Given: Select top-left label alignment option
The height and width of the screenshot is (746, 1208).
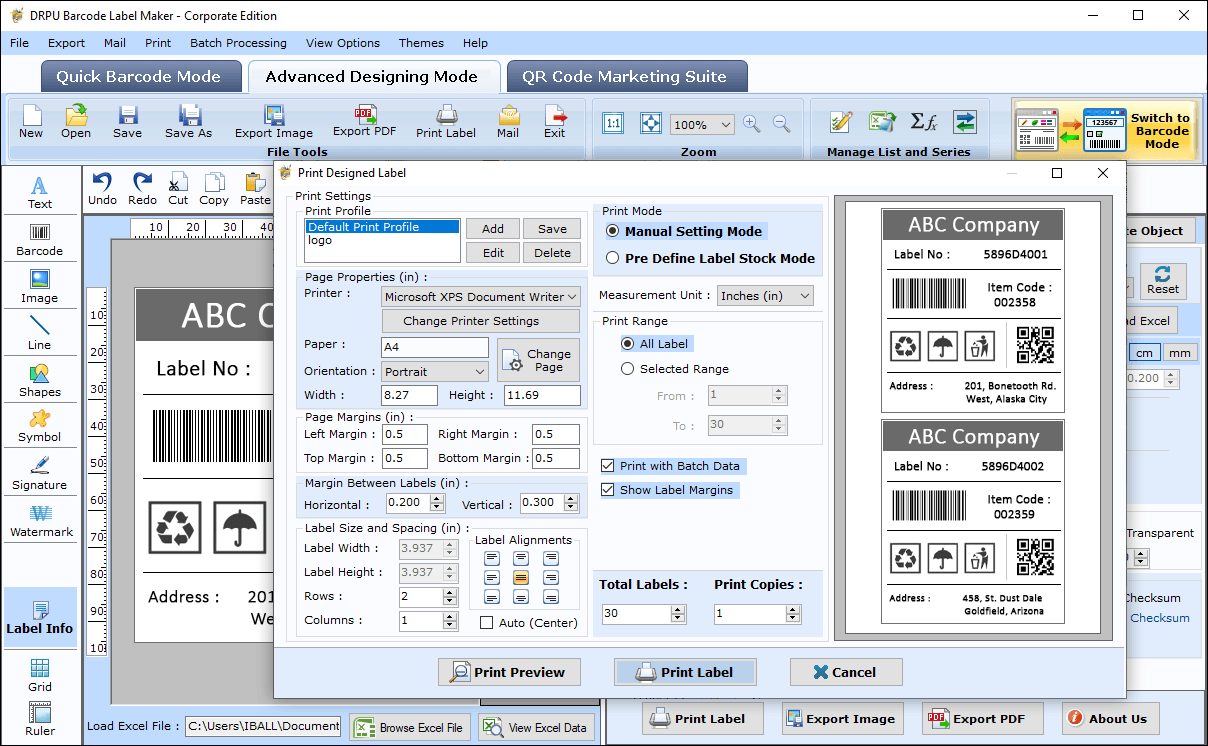Looking at the screenshot, I should click(491, 558).
